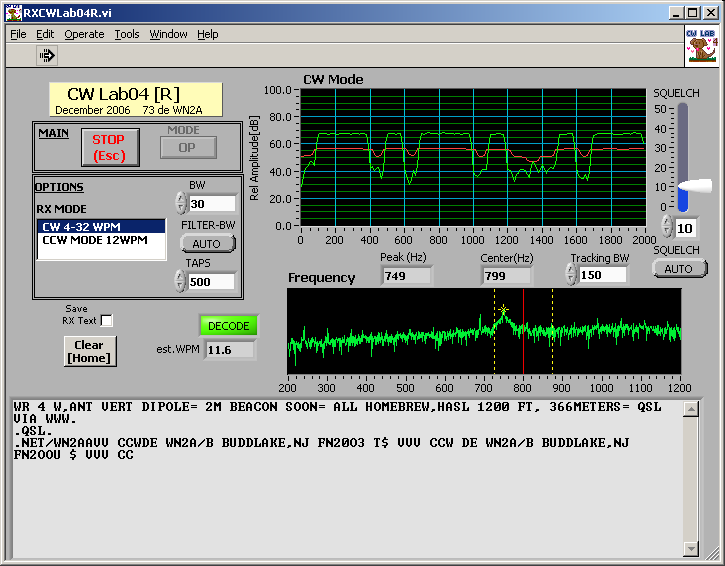Viewport: 725px width, 566px height.
Task: Open the Tools menu
Action: pos(127,34)
